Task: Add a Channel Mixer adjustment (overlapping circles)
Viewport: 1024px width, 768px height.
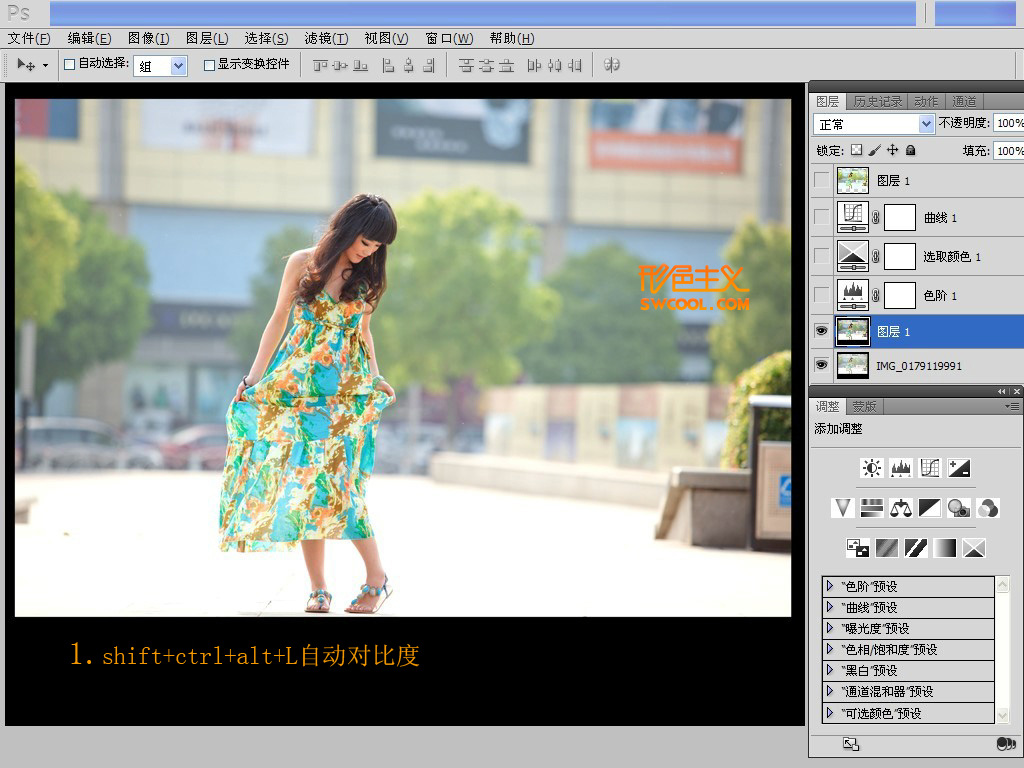Action: [x=988, y=508]
